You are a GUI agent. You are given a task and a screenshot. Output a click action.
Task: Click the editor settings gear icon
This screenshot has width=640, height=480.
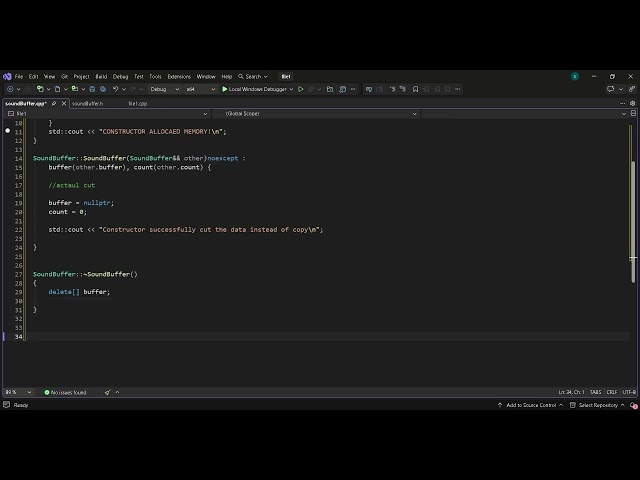point(633,103)
